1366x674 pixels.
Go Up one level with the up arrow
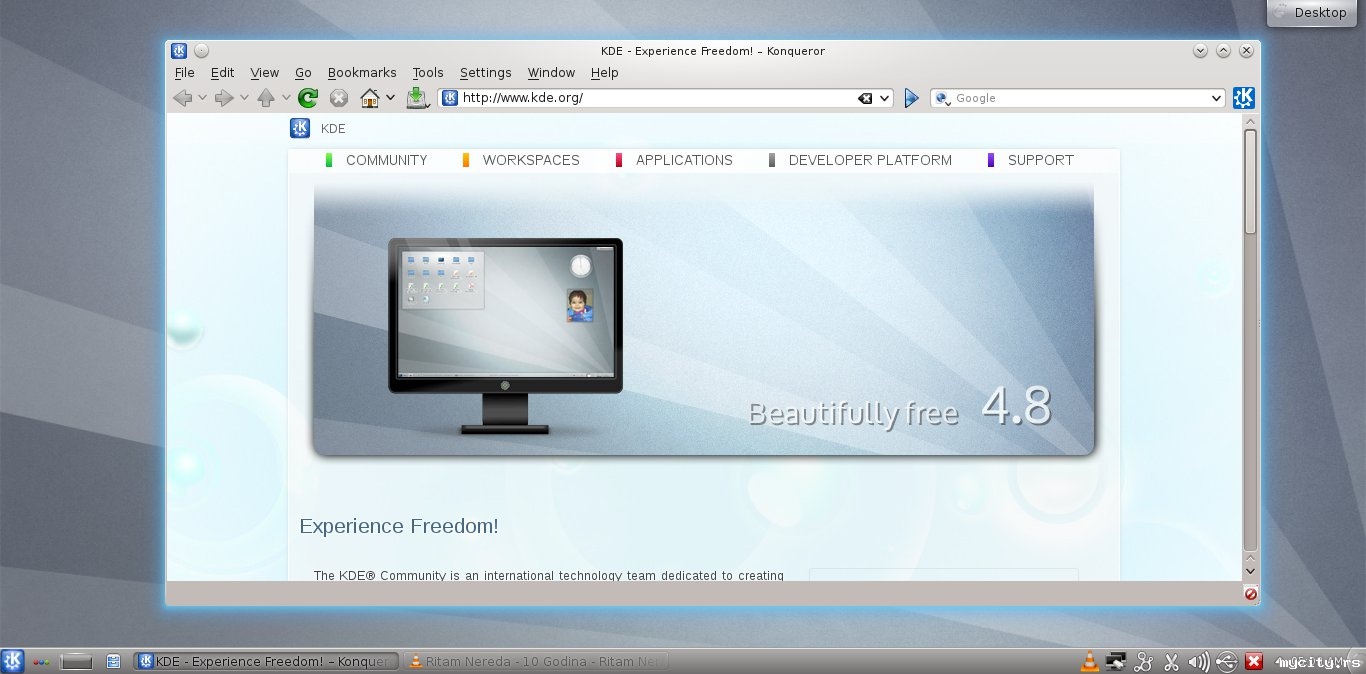point(266,98)
